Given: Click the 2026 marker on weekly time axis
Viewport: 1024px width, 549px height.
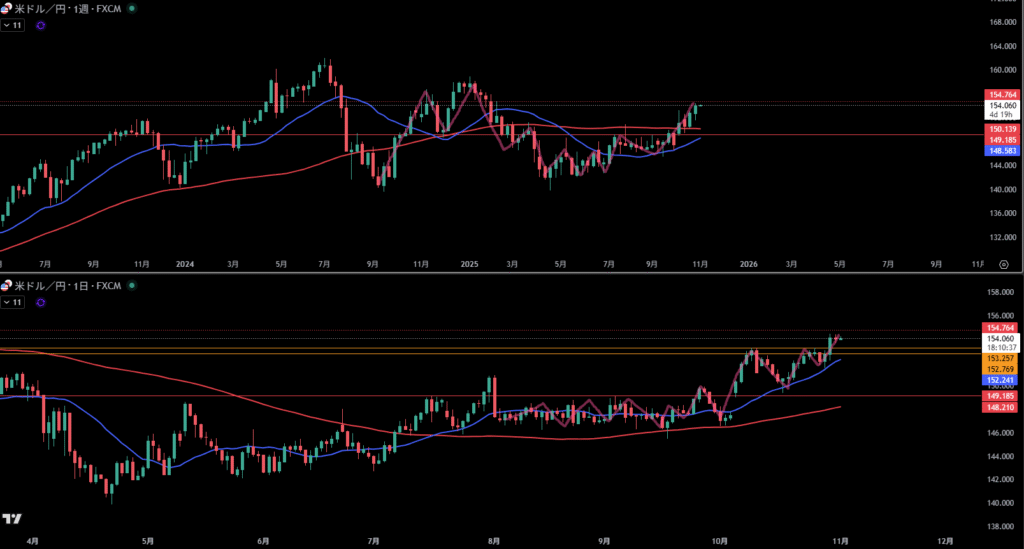Looking at the screenshot, I should [x=747, y=264].
